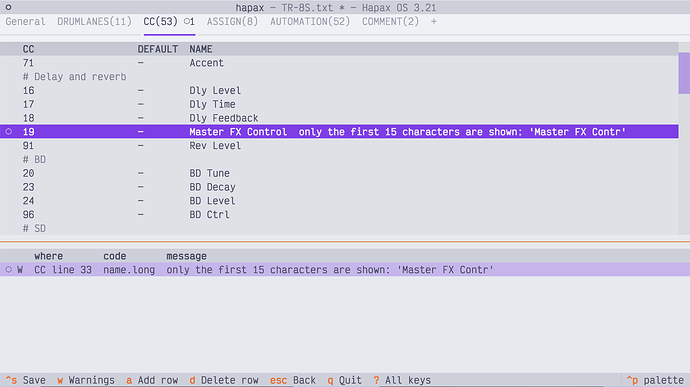The image size is (690, 387).
Task: Click Quit in the footer bar
Action: click(345, 380)
